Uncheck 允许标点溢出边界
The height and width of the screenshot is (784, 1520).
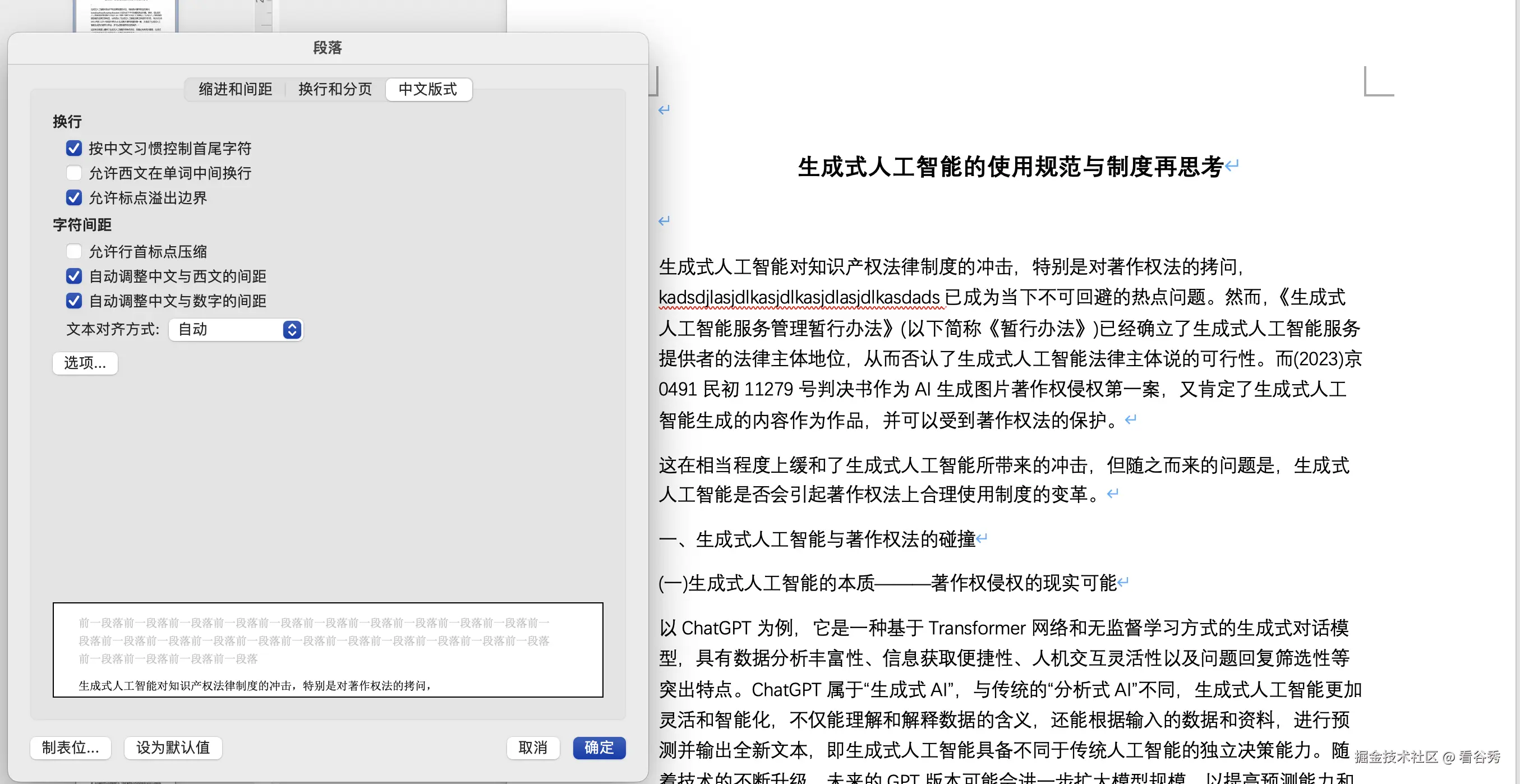74,197
